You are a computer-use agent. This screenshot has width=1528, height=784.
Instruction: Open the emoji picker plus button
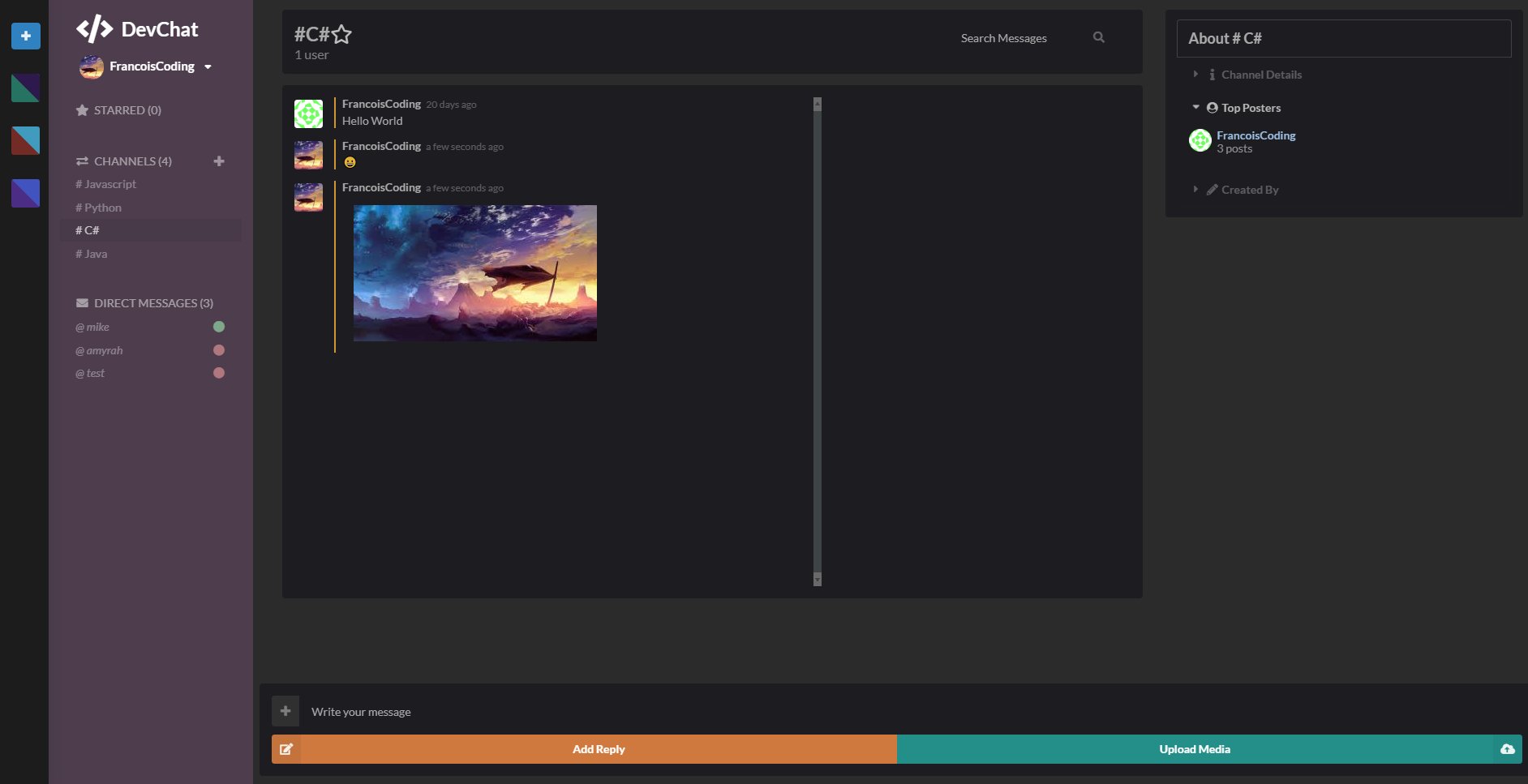(x=285, y=711)
